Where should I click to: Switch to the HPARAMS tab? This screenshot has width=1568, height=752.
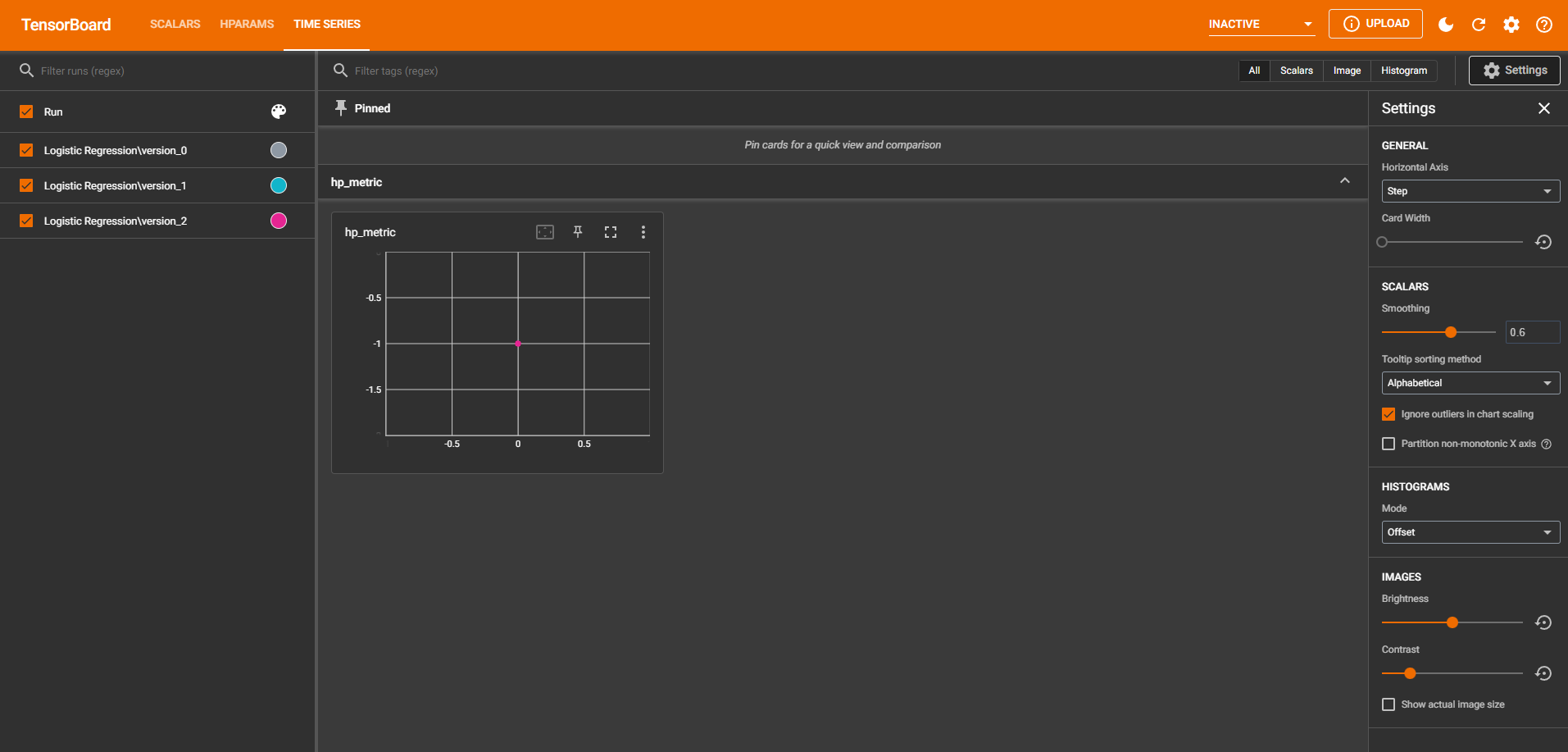point(247,24)
